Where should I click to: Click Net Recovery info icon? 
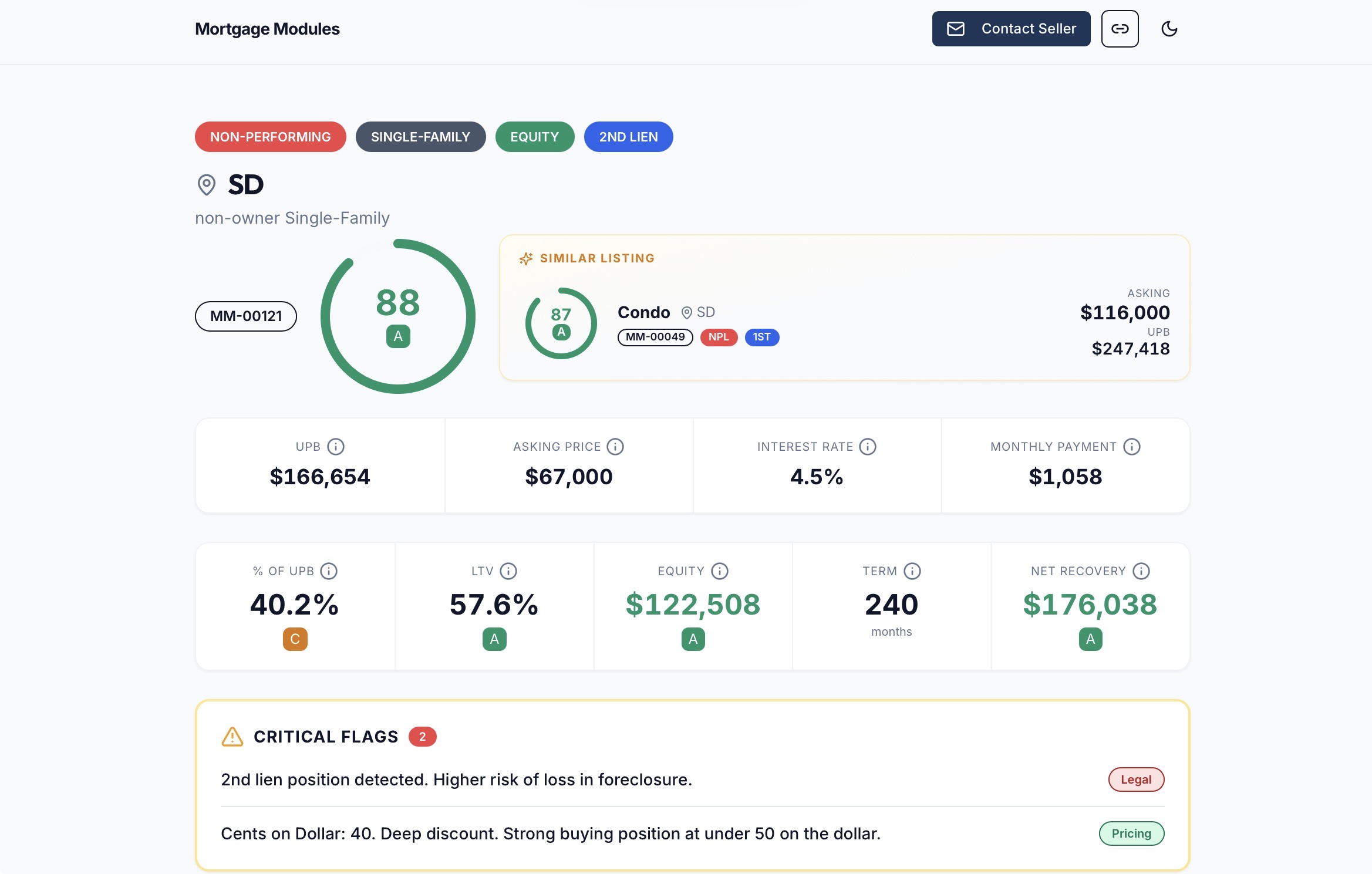click(1141, 571)
